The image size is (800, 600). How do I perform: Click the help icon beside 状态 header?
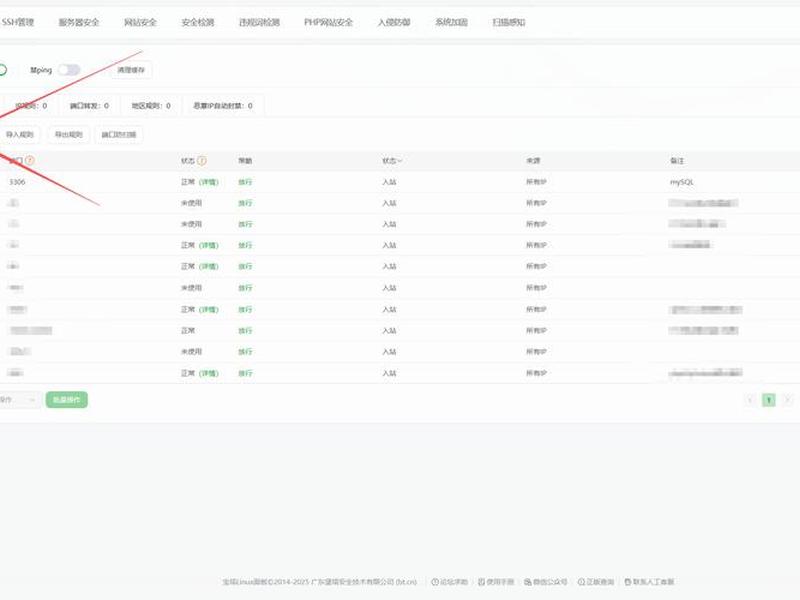coord(202,161)
